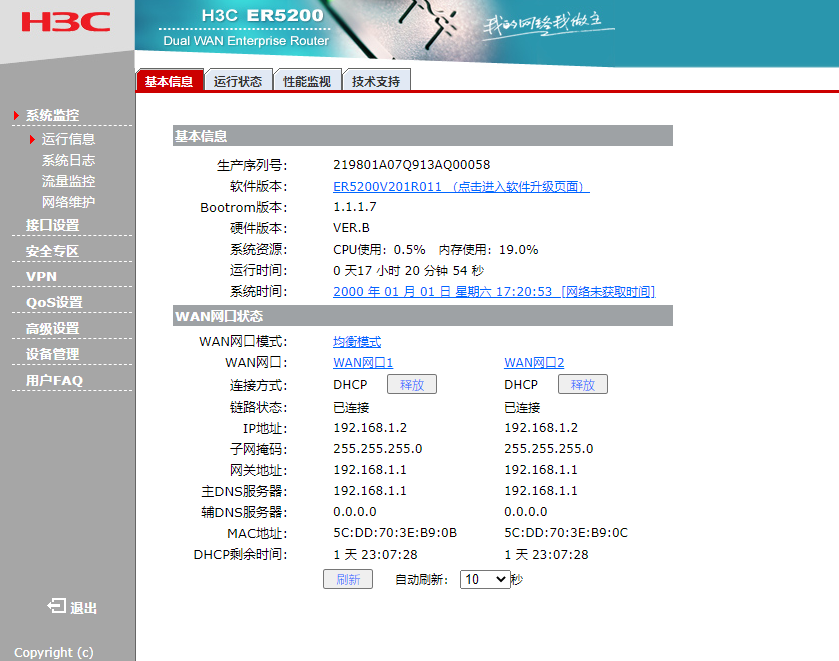Select 系统日志 in the sidebar
839x661 pixels.
(x=68, y=160)
